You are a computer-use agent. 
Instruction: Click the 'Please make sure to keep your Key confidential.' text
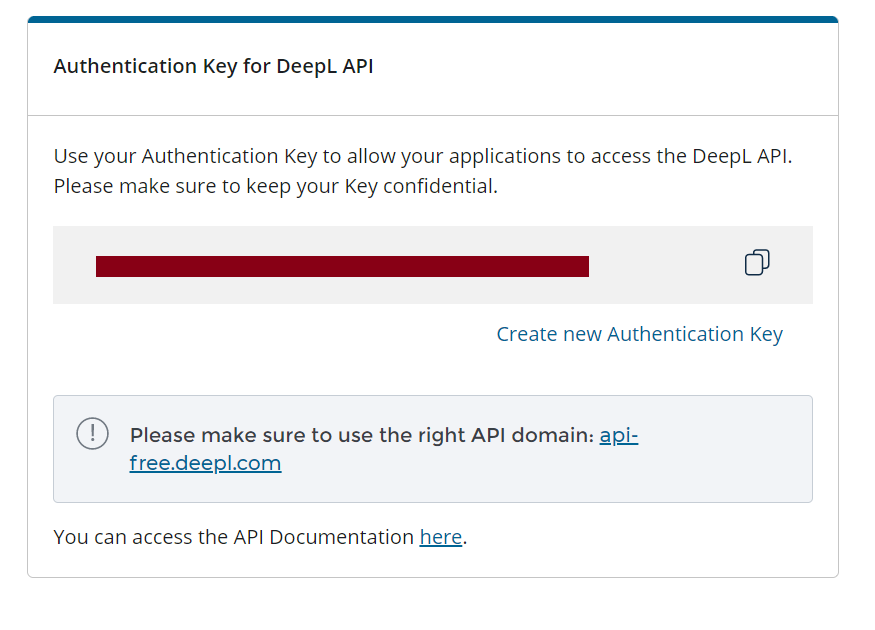(276, 186)
